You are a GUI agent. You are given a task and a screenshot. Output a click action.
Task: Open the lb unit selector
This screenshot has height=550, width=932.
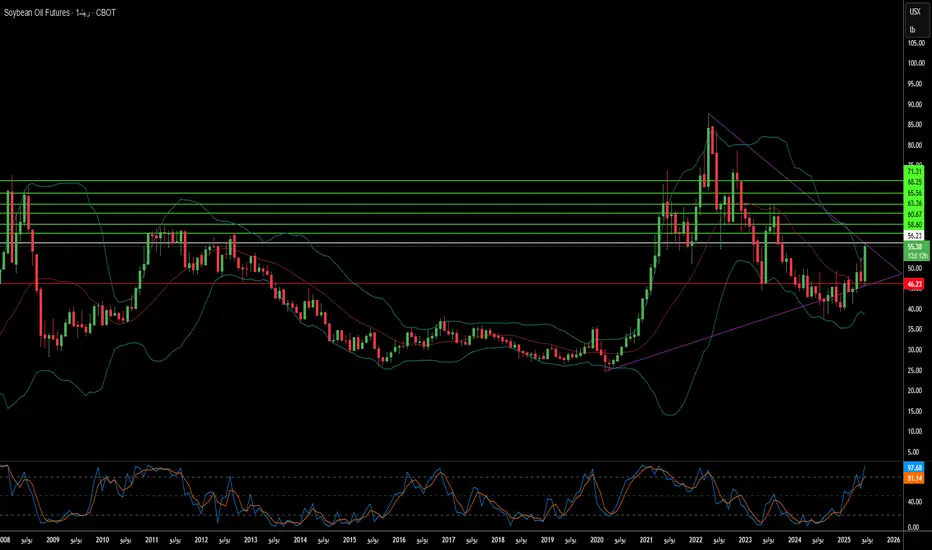[912, 29]
